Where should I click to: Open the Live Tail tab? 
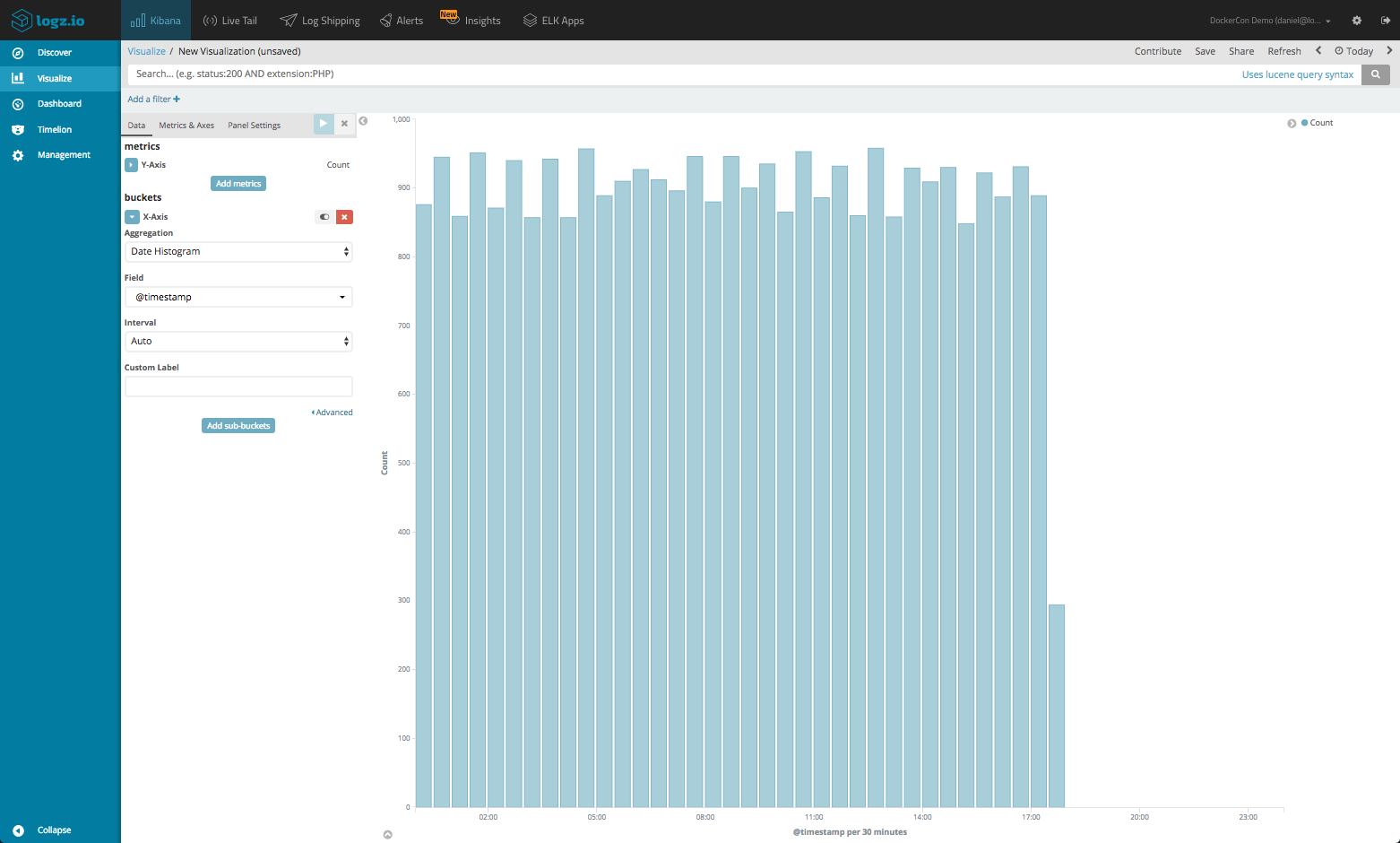(230, 21)
